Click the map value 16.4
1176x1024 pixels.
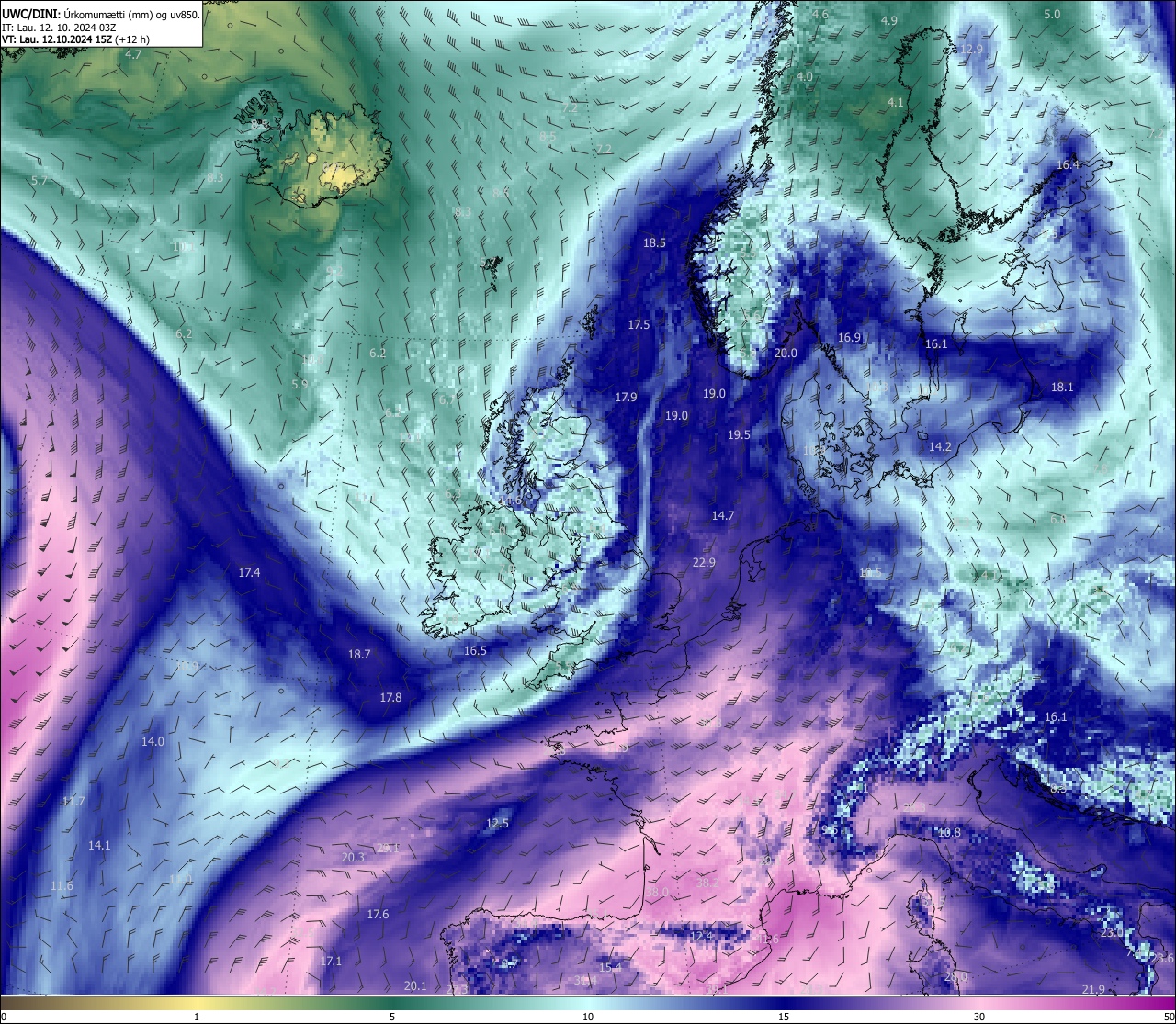[1068, 165]
